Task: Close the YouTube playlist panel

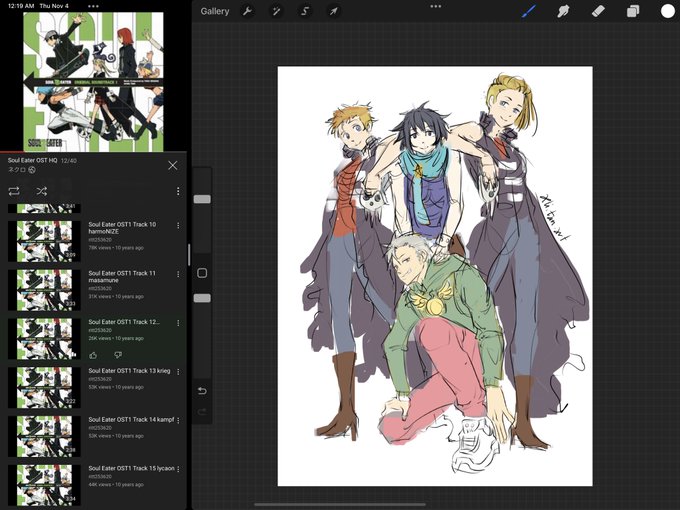Action: tap(173, 165)
